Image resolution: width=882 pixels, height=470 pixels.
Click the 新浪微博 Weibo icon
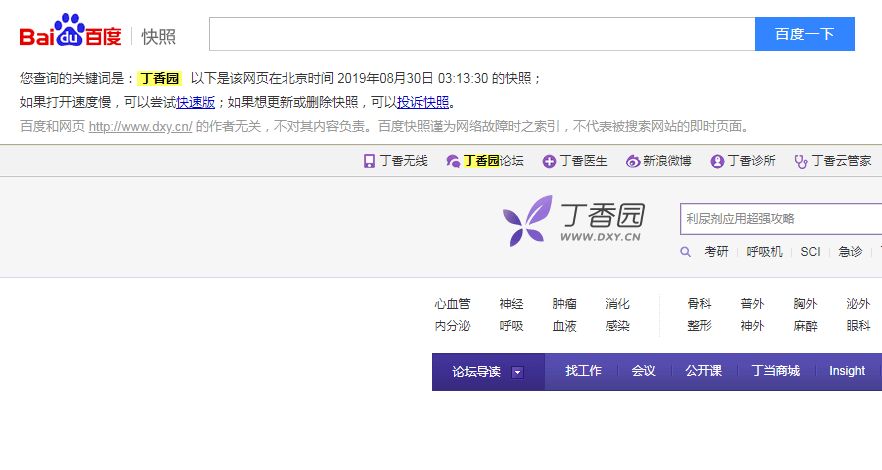(633, 161)
